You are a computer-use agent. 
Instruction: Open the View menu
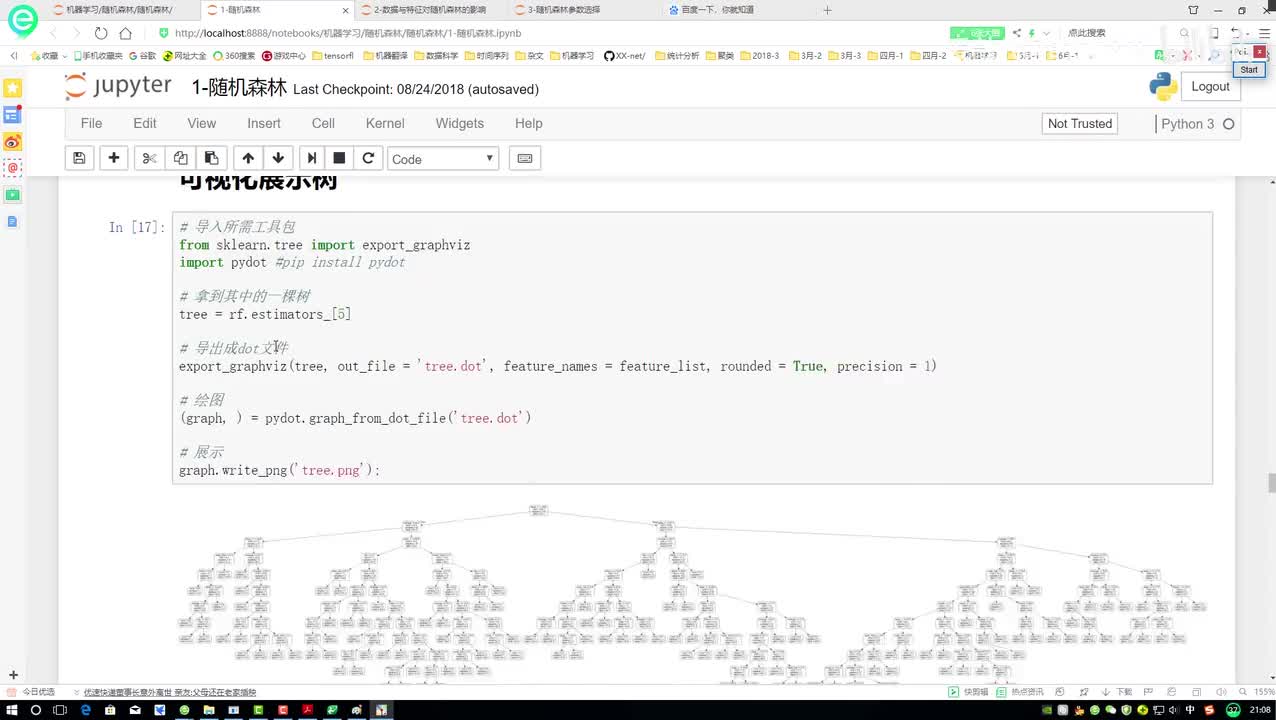[x=201, y=123]
